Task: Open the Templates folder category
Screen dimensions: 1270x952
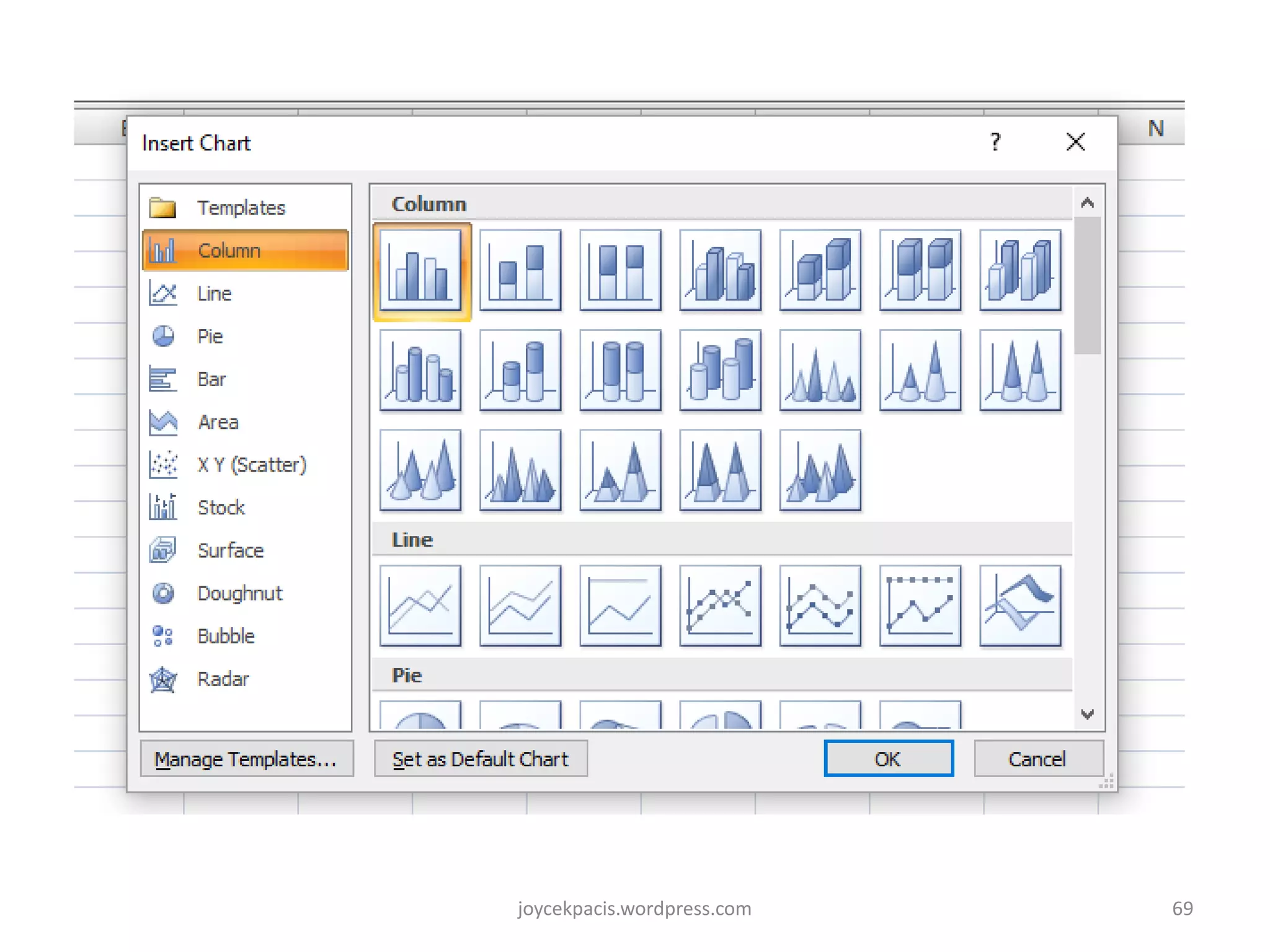Action: [241, 208]
